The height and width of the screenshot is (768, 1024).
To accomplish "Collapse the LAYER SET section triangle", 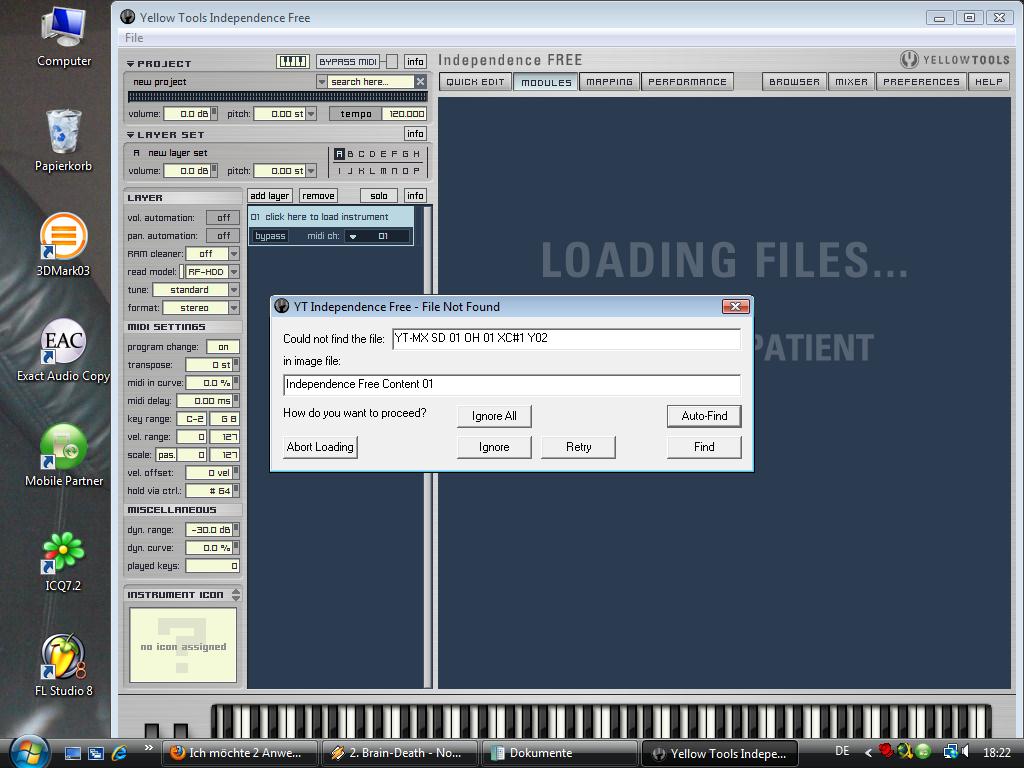I will pos(131,135).
